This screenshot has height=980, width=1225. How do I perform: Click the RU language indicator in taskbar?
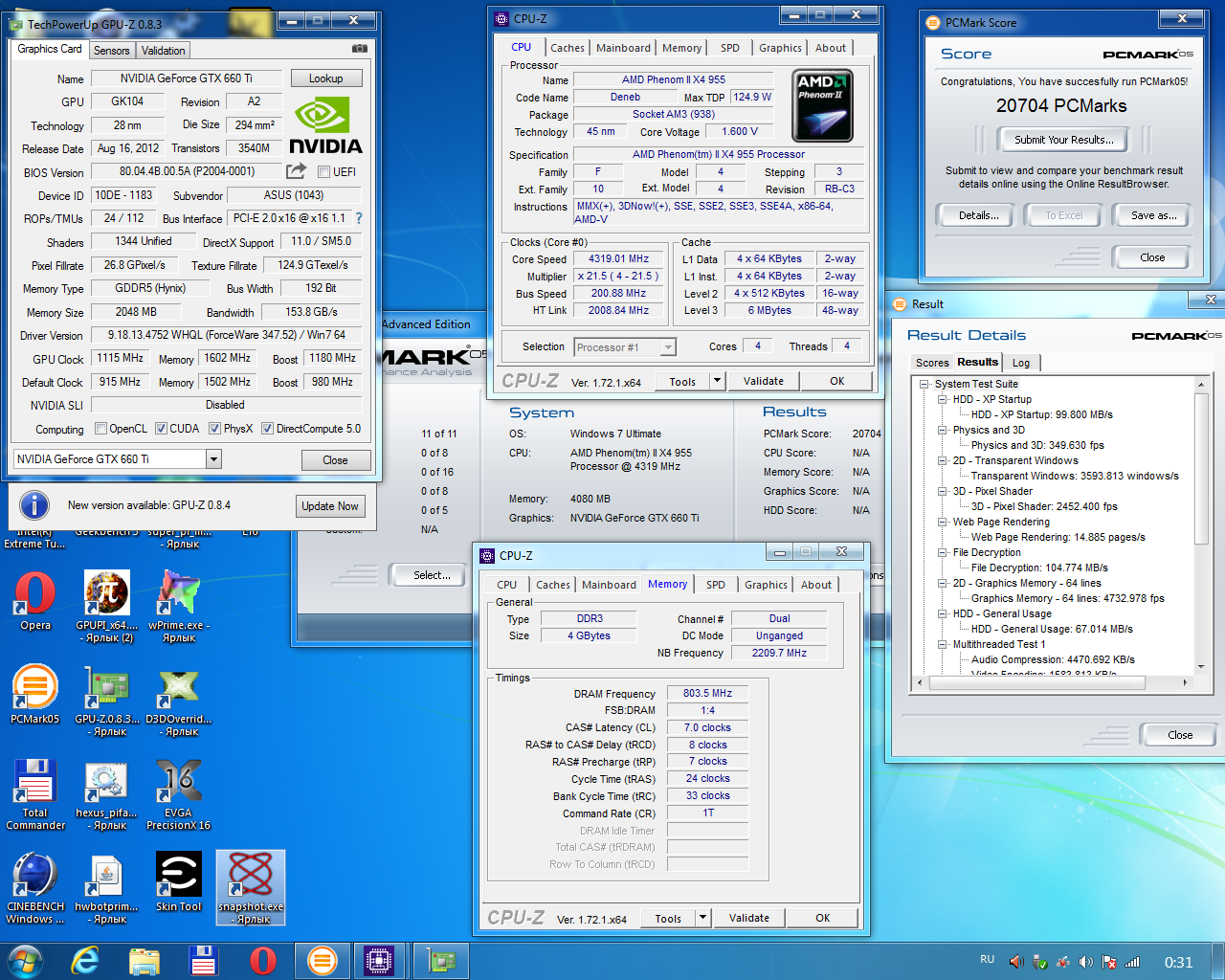(987, 959)
